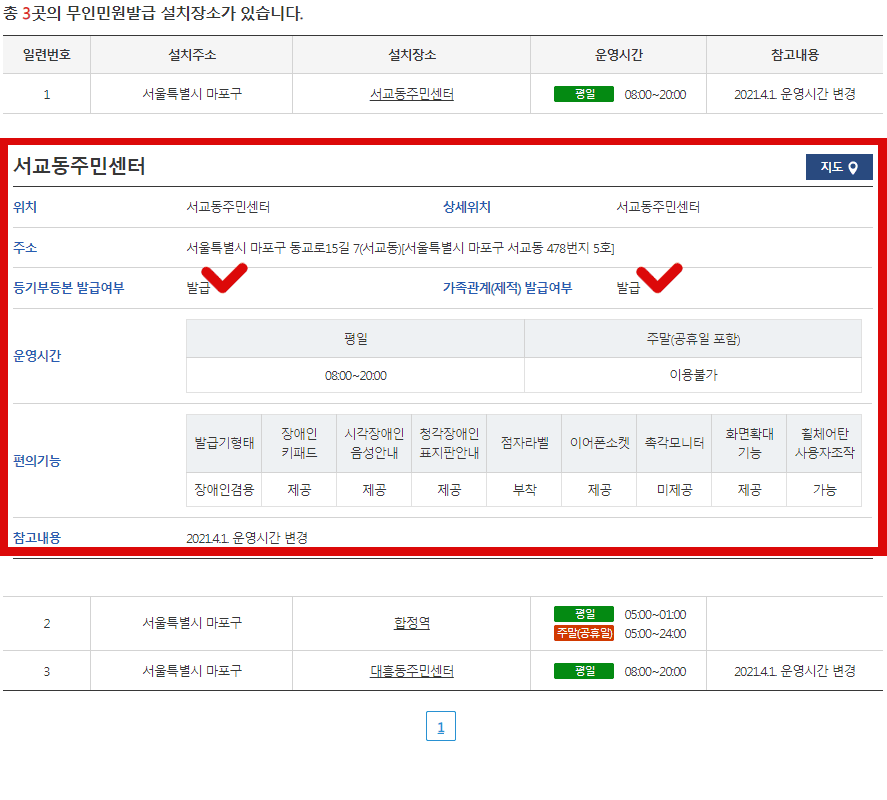Click the 이용불가 weekend hours cell
The height and width of the screenshot is (800, 887).
pos(692,376)
